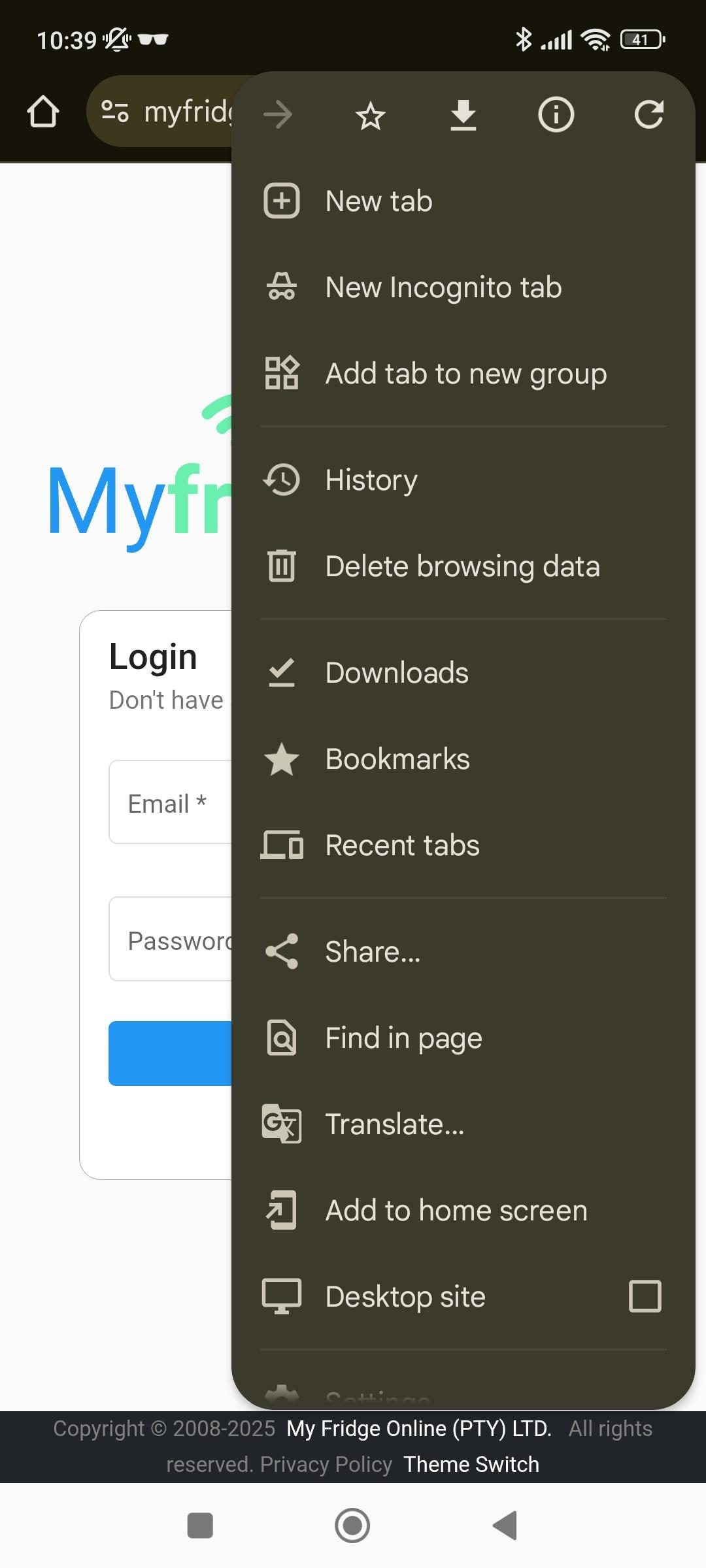The image size is (706, 1568).
Task: Open the page info circle icon
Action: (x=556, y=116)
